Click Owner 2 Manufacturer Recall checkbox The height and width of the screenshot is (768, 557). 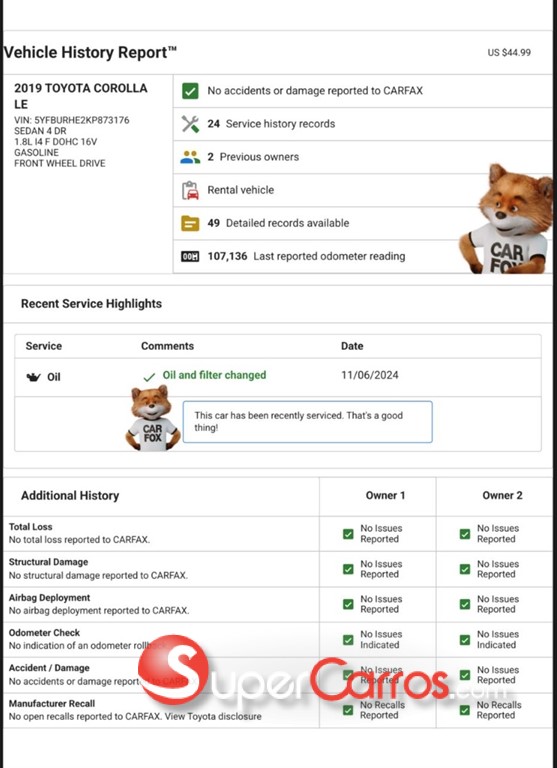point(464,710)
